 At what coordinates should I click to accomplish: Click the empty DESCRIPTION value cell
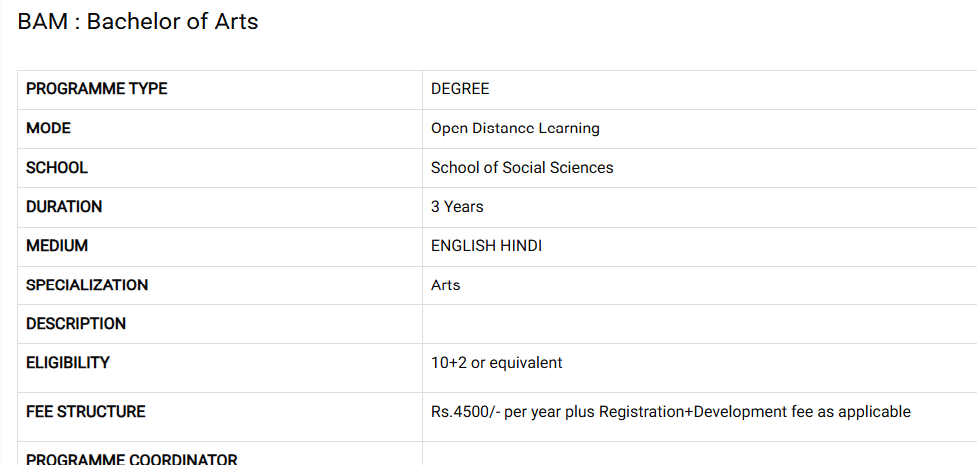pyautogui.click(x=699, y=324)
